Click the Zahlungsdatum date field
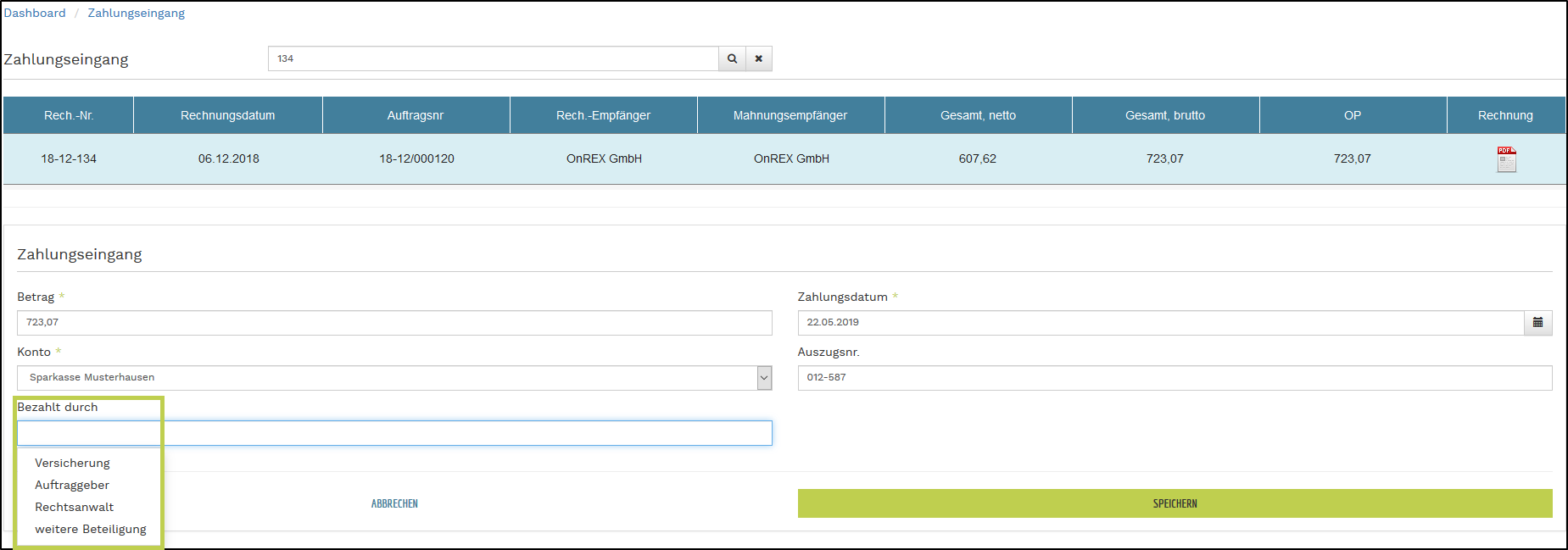 pyautogui.click(x=1160, y=323)
